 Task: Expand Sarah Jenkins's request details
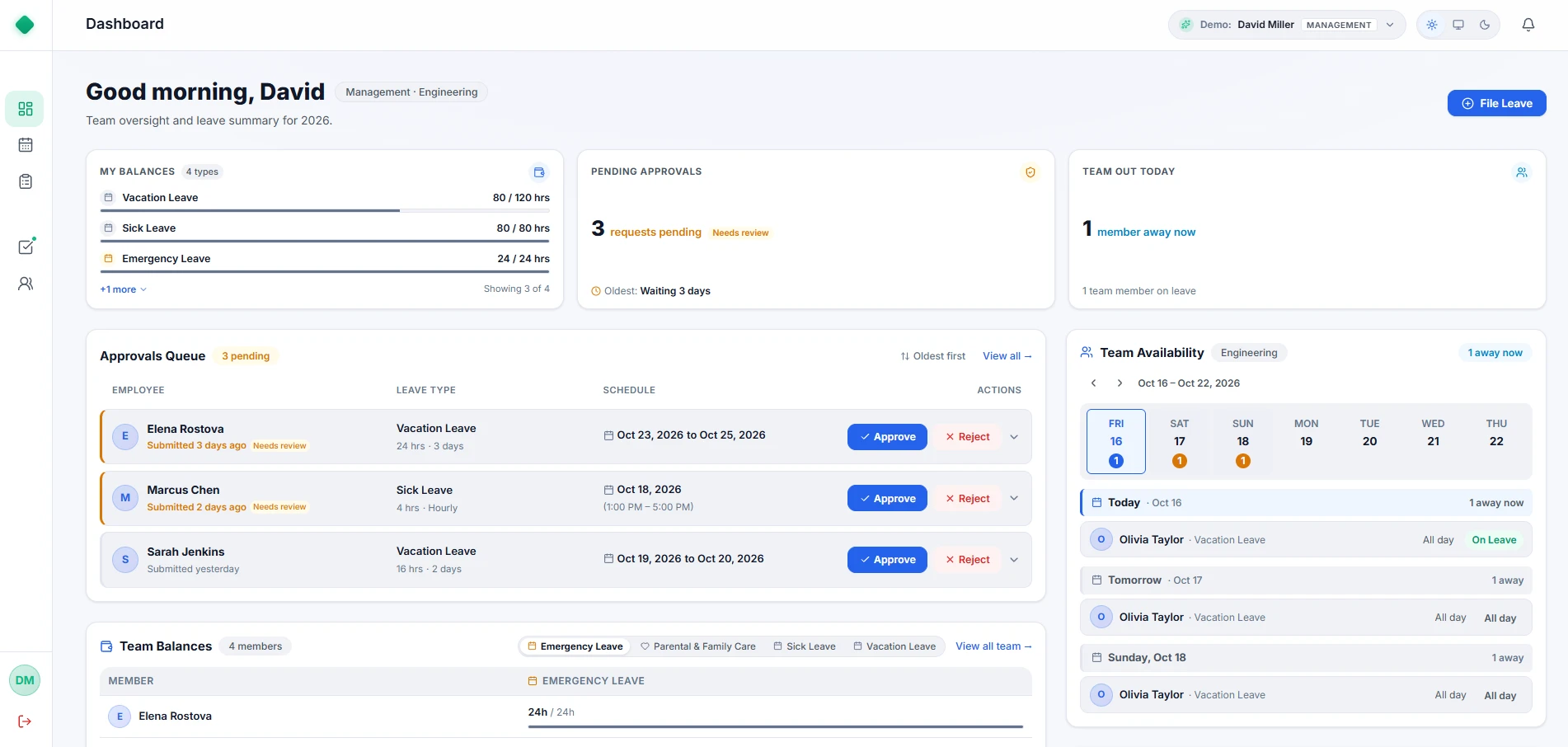[1014, 560]
